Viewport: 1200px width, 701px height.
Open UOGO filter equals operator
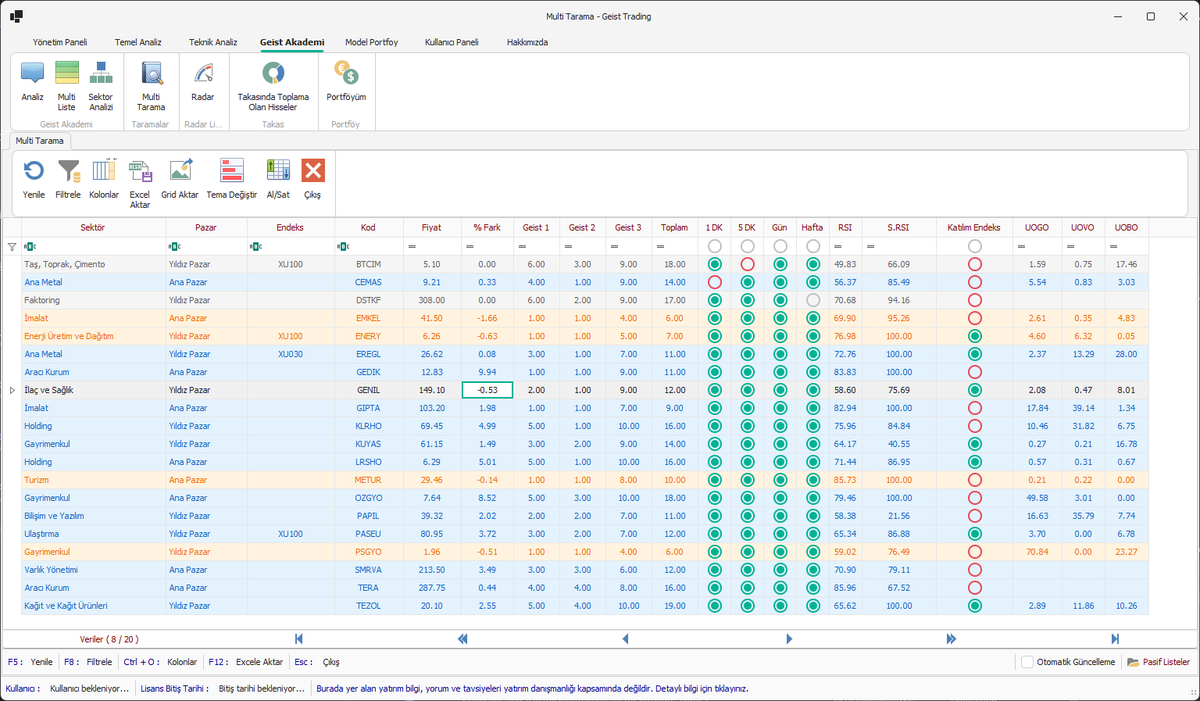point(1022,246)
